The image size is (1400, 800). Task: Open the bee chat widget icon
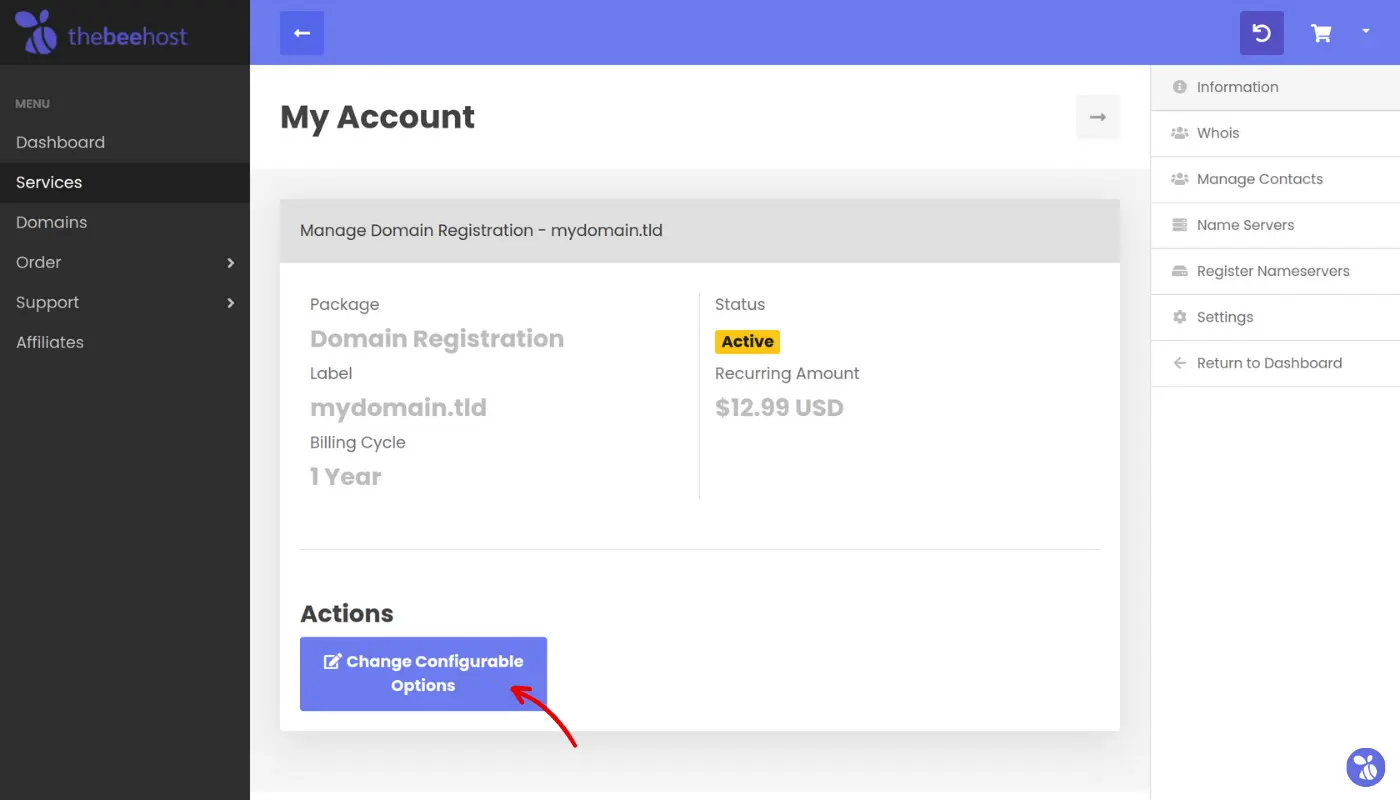coord(1365,767)
